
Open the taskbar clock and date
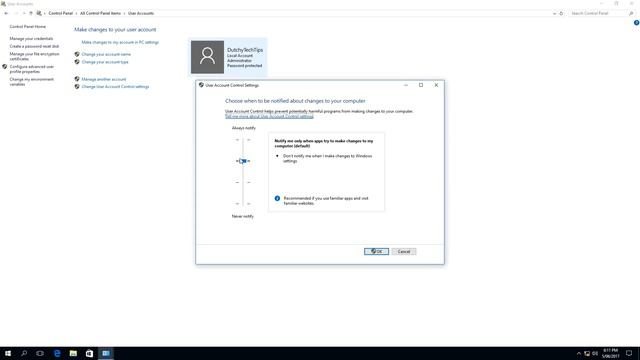click(x=611, y=353)
